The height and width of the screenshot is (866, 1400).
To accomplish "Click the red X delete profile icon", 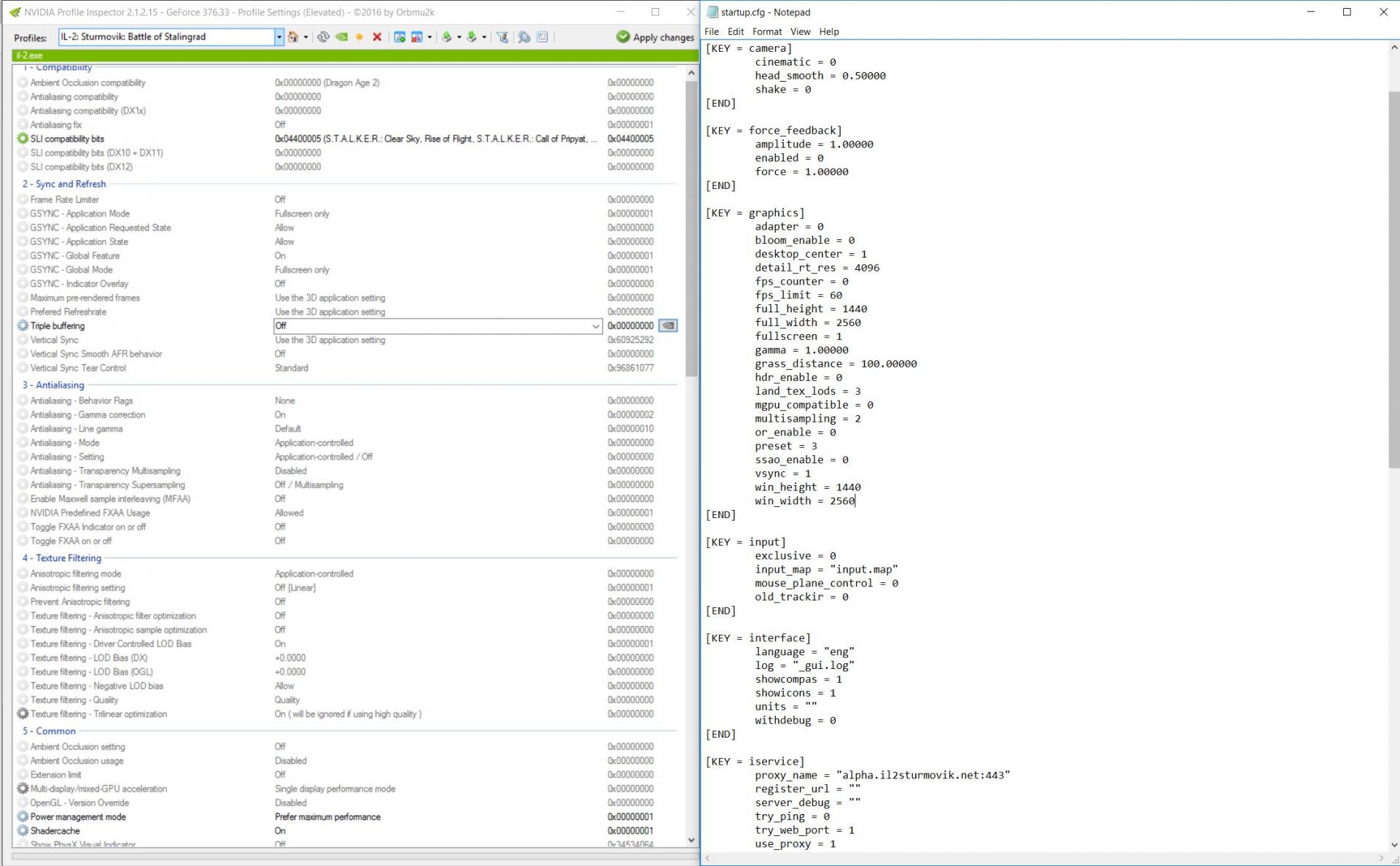I will (x=377, y=37).
